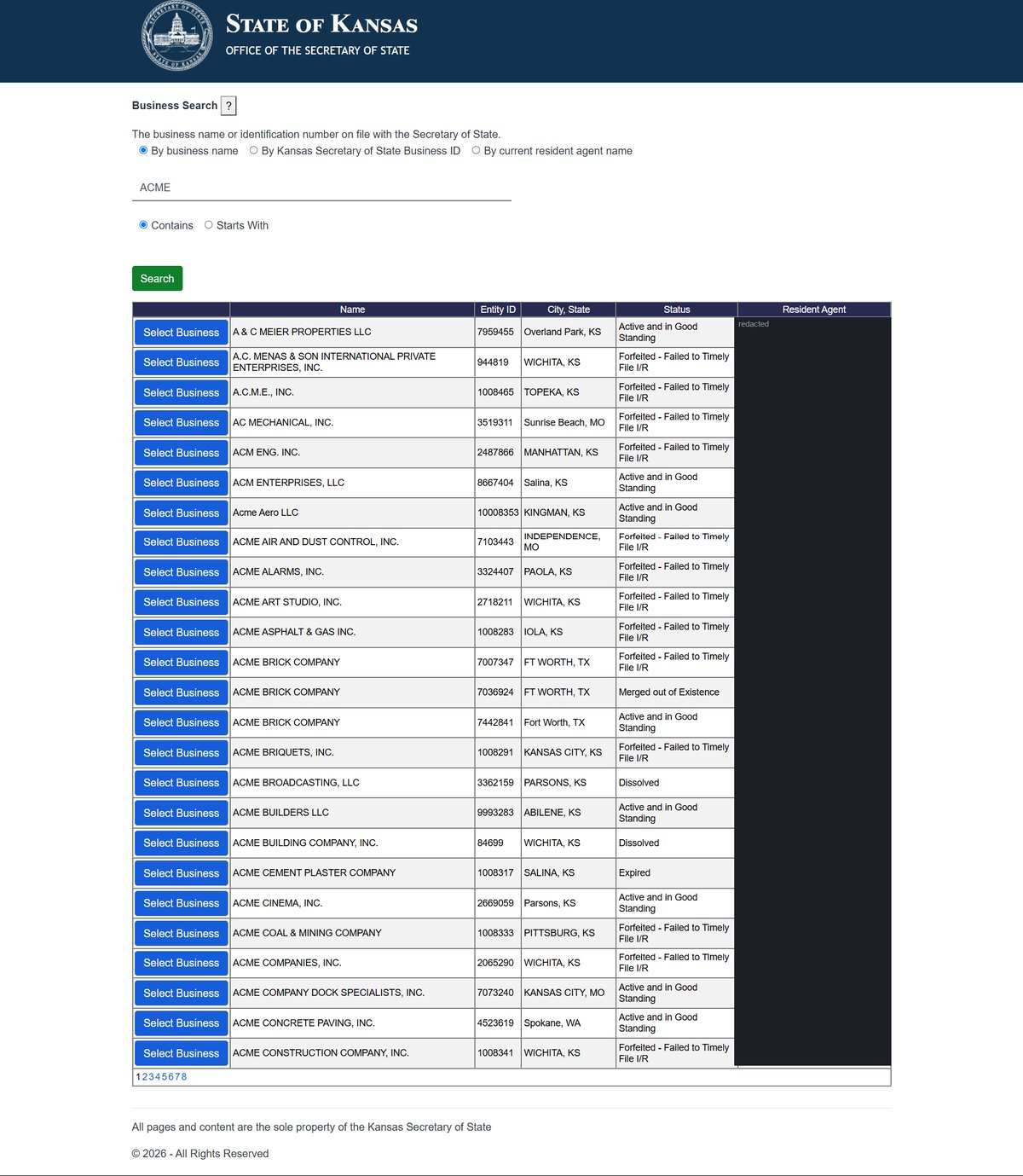This screenshot has height=1176, width=1023.
Task: Click the Merged out of Existence status cell
Action: (676, 692)
